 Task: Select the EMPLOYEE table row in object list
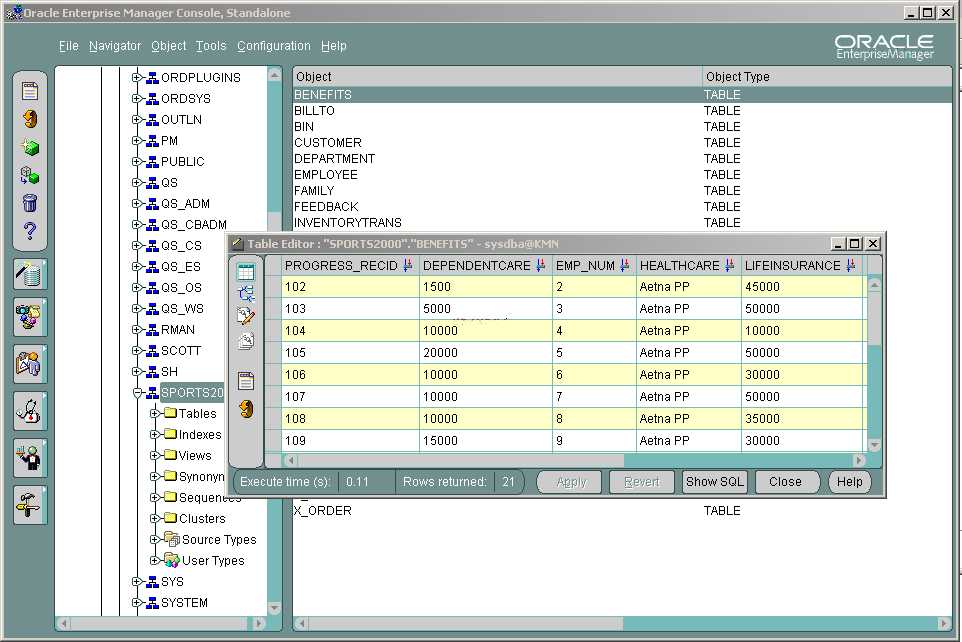pyautogui.click(x=622, y=174)
